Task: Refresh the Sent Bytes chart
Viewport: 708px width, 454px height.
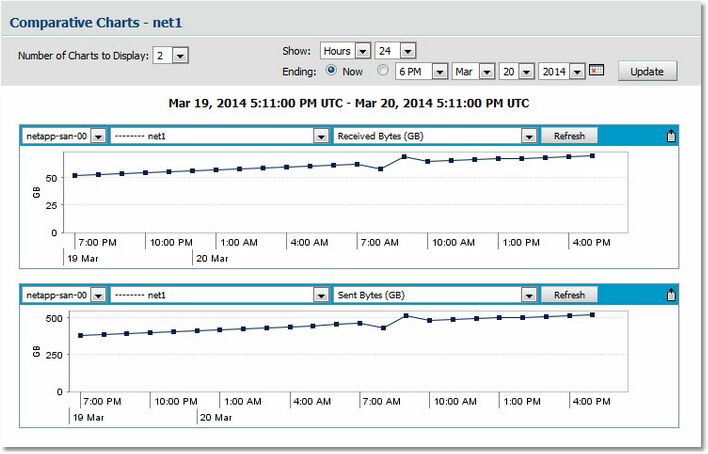Action: (x=569, y=295)
